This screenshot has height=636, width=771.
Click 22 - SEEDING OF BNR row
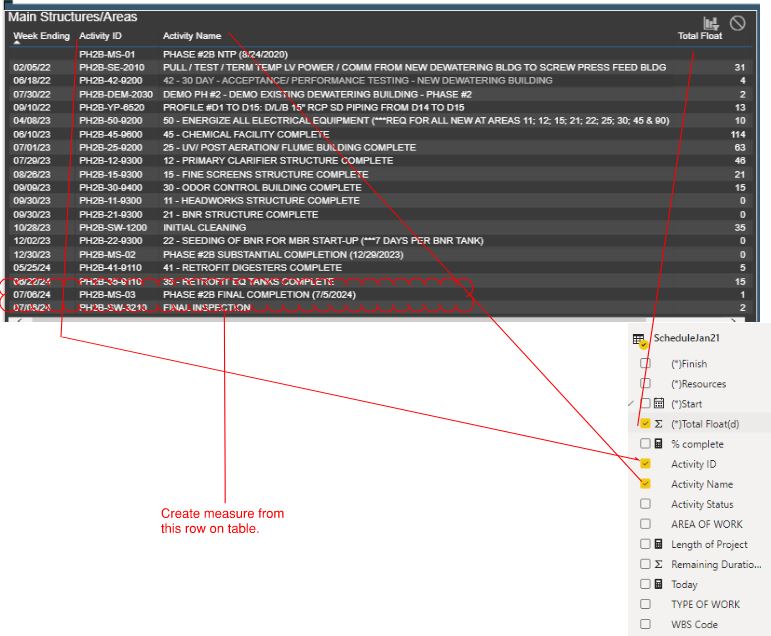click(323, 241)
